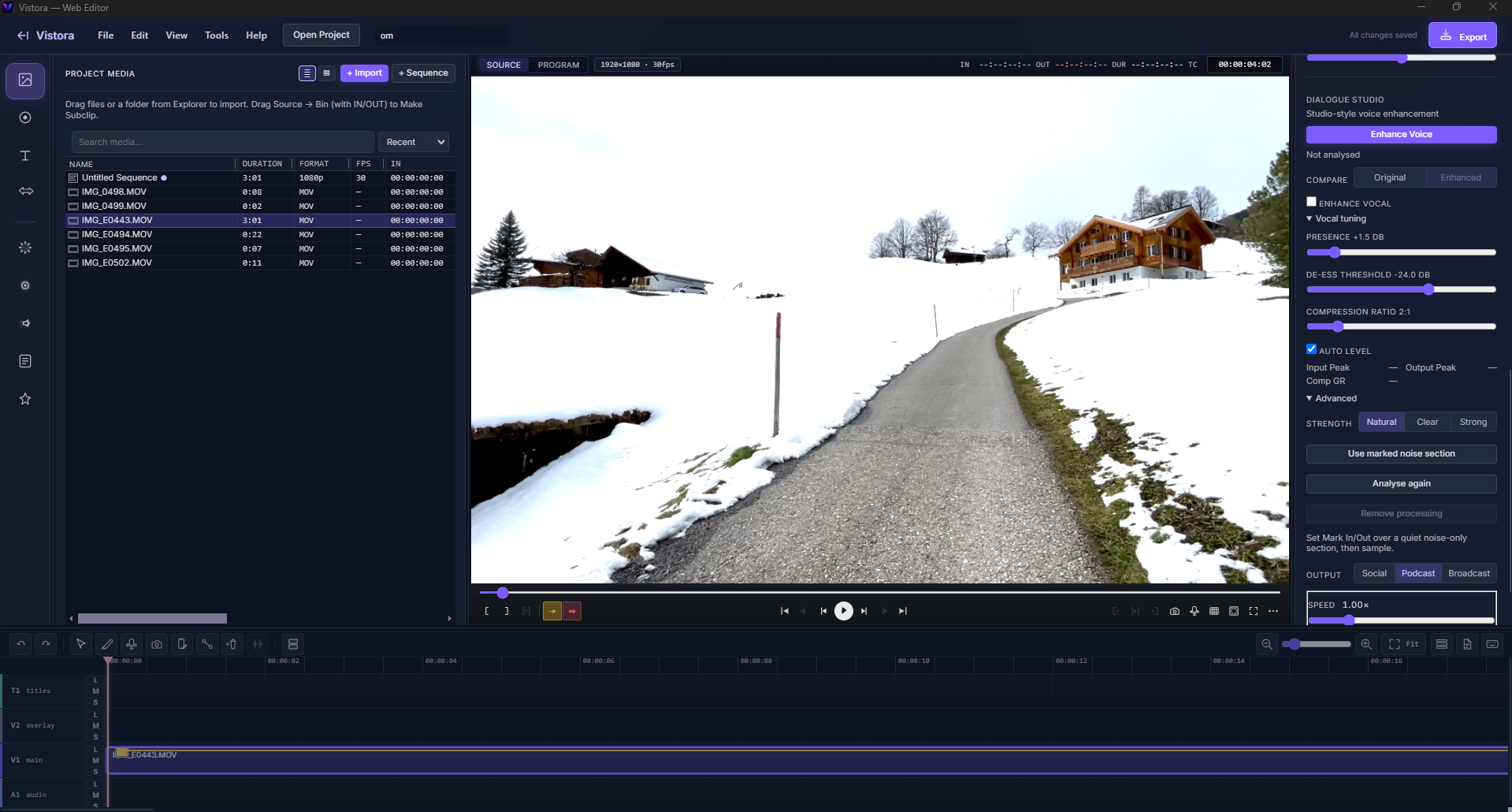This screenshot has height=812, width=1512.
Task: Set strength to Clear
Action: click(1427, 423)
